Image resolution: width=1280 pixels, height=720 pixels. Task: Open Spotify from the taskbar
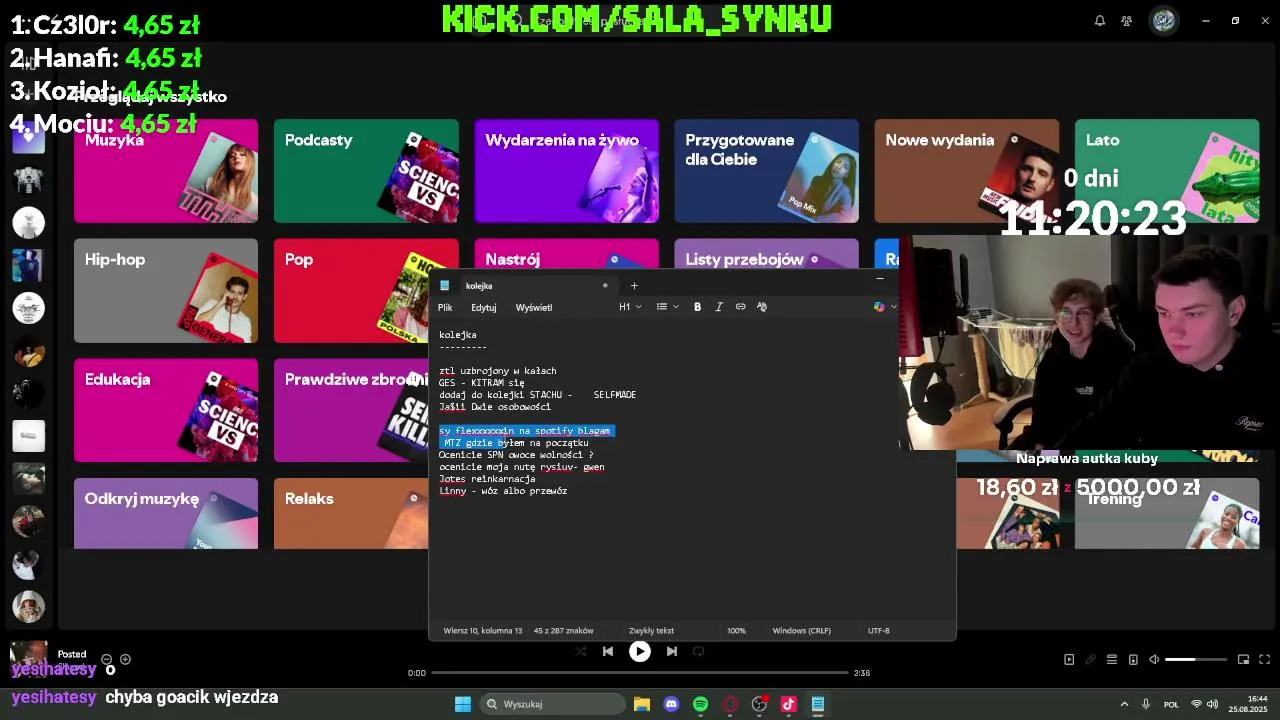tap(700, 704)
